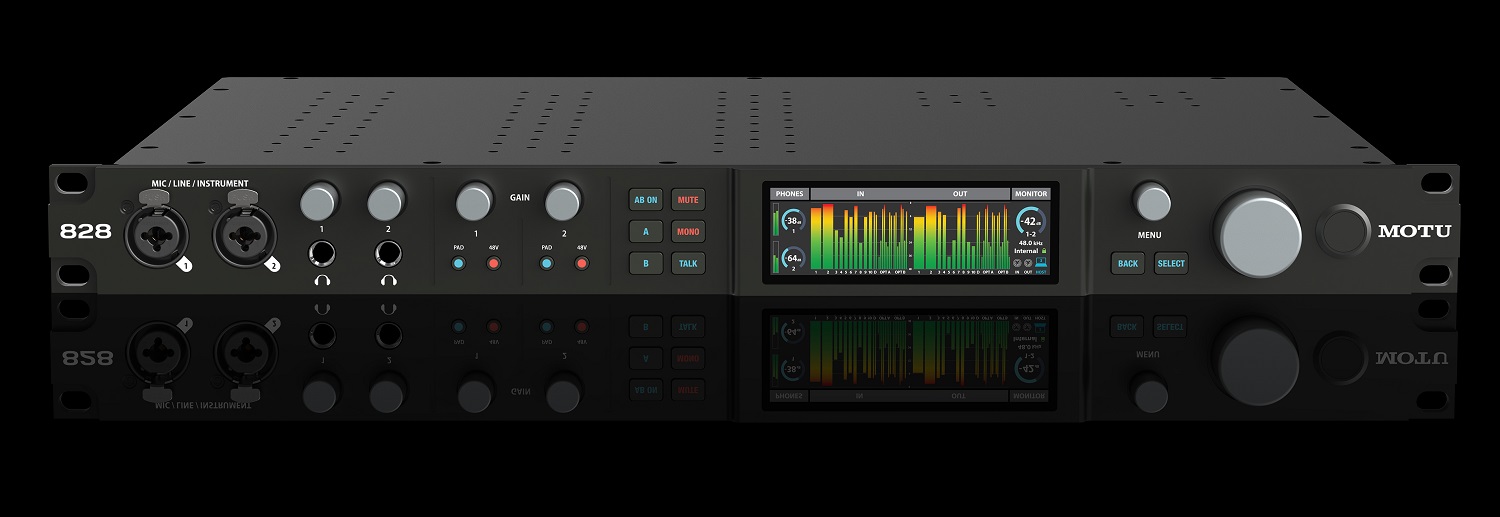This screenshot has width=1500, height=517.
Task: Click the OUT channel 1 meter bar
Action: tap(919, 242)
